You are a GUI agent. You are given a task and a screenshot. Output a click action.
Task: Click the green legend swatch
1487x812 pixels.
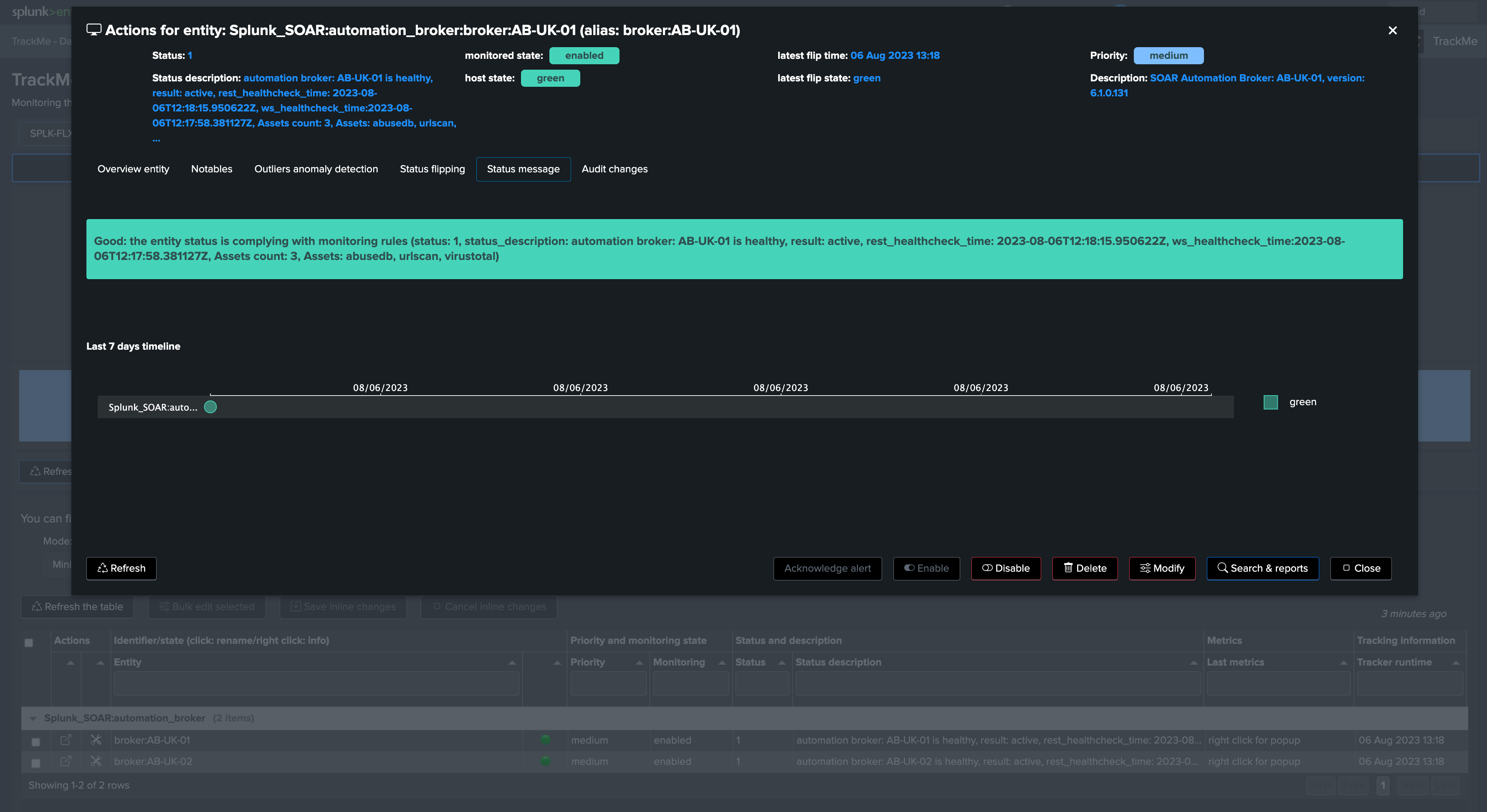(x=1270, y=402)
